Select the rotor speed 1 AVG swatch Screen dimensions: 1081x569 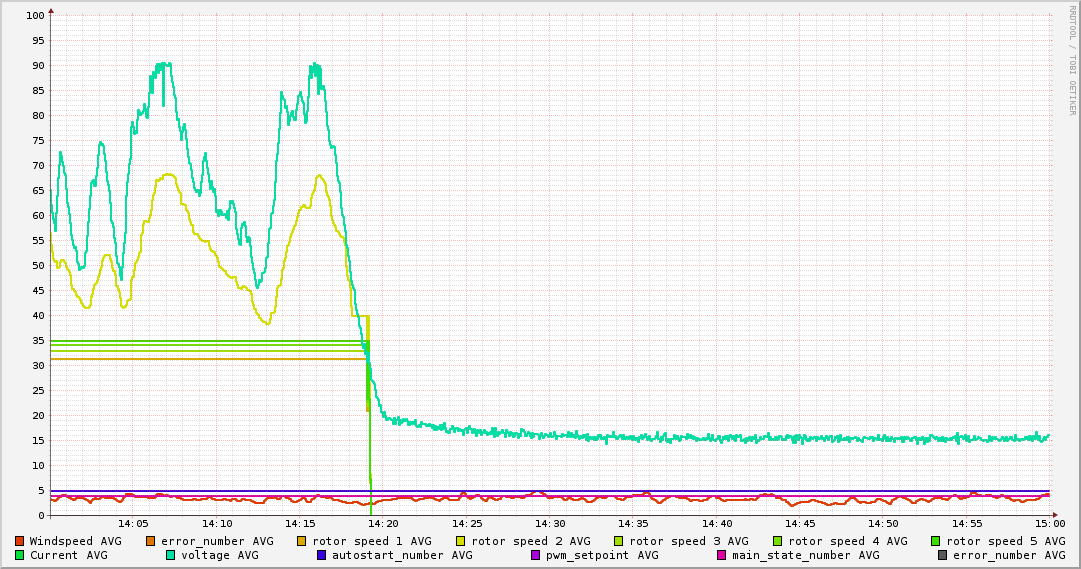[x=303, y=541]
